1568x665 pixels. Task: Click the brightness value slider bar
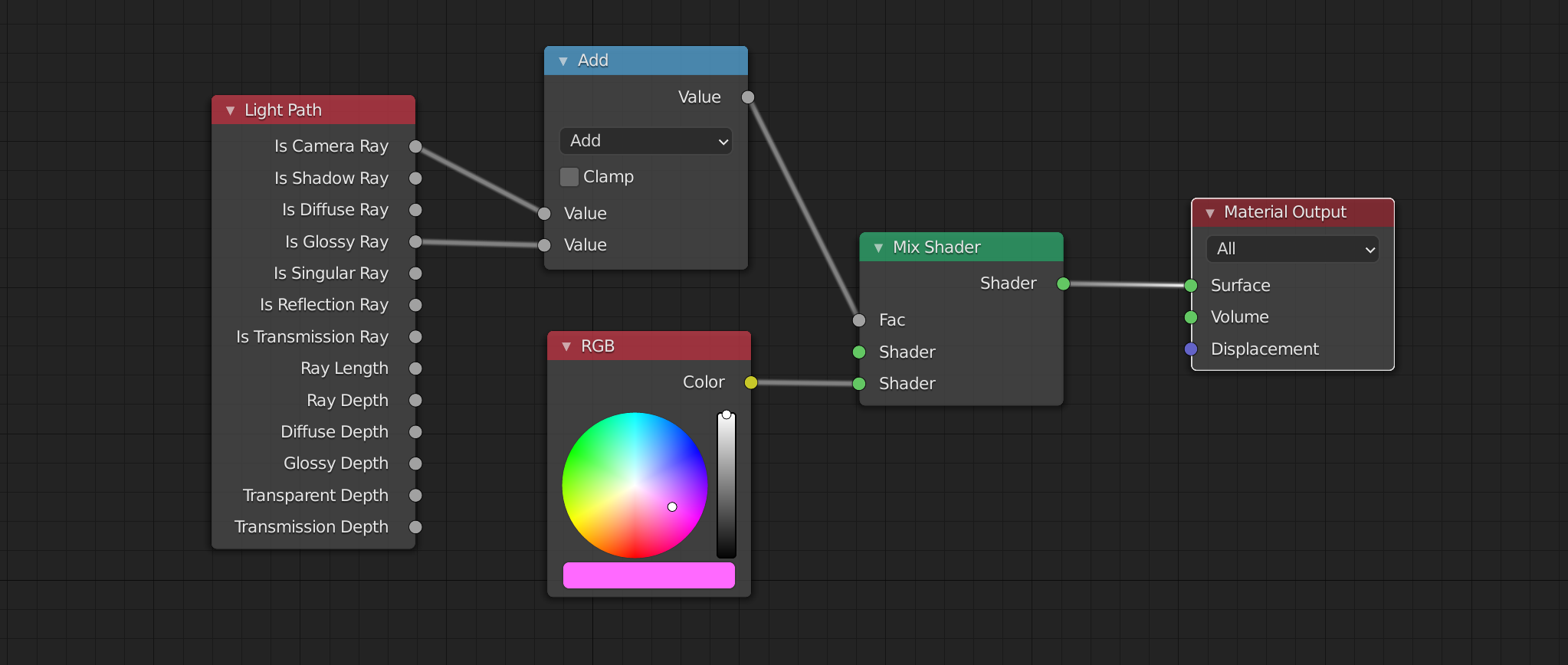click(727, 486)
